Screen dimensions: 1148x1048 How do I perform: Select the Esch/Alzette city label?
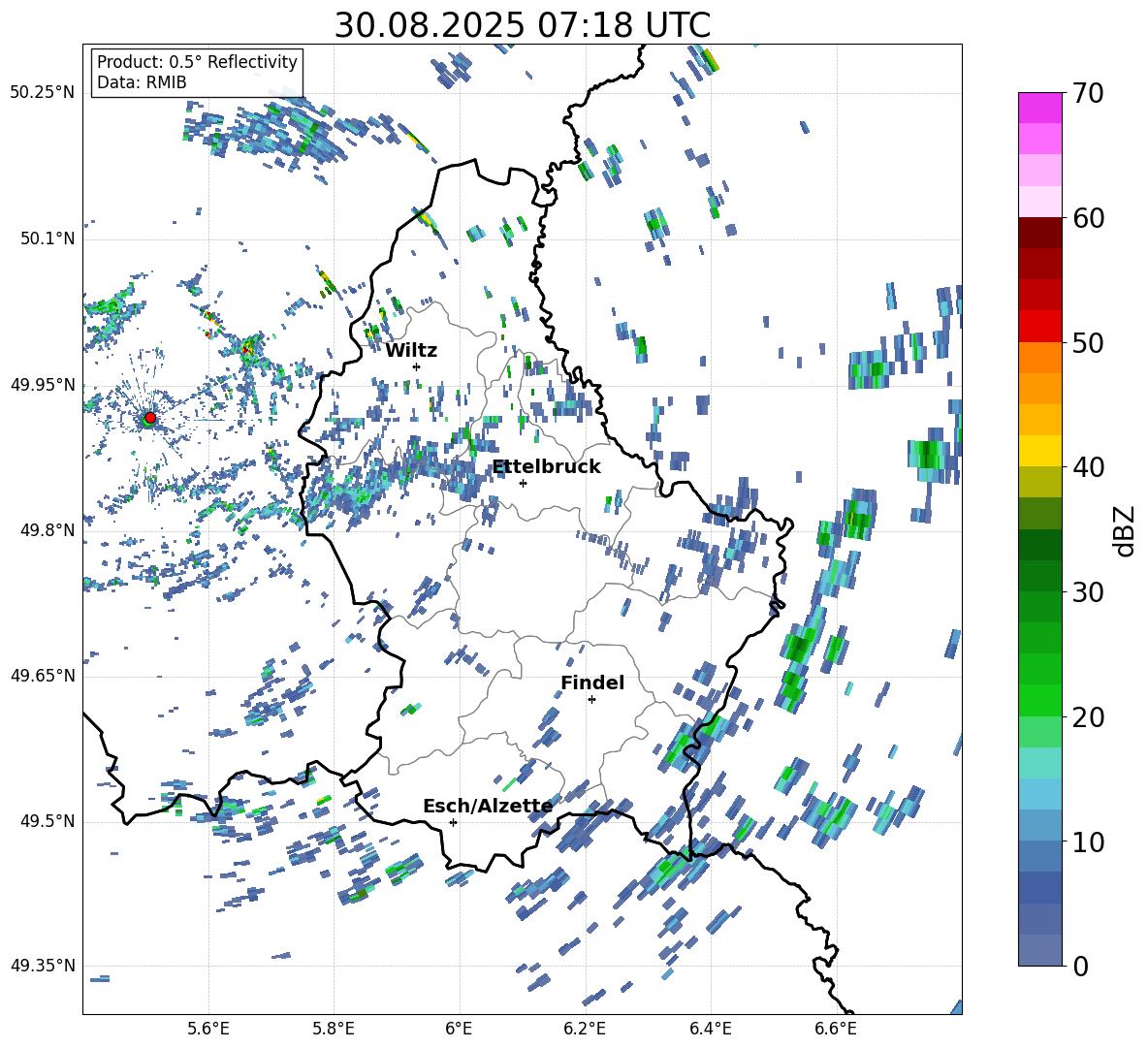pos(488,807)
